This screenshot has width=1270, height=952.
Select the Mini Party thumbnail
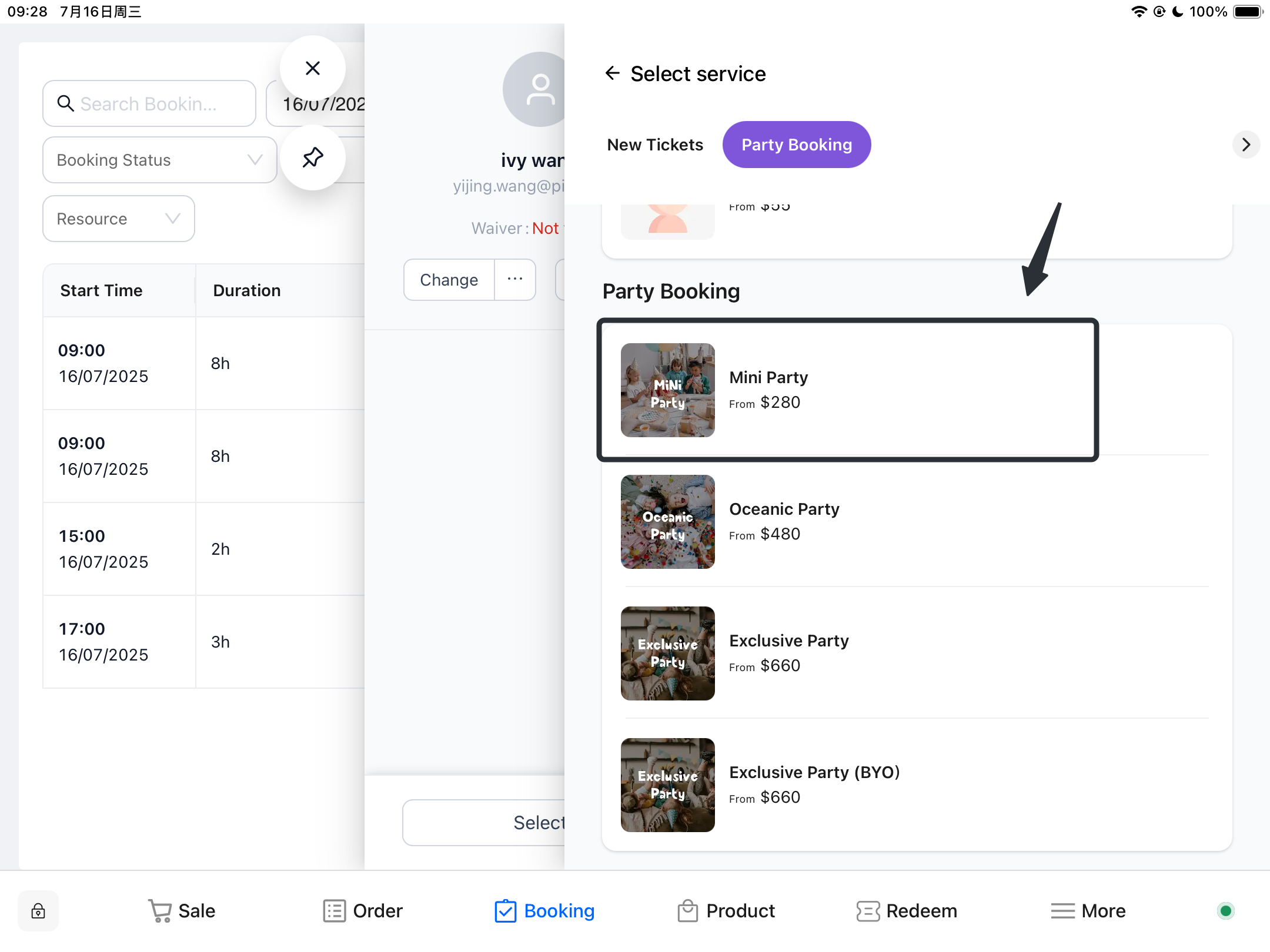(x=667, y=390)
